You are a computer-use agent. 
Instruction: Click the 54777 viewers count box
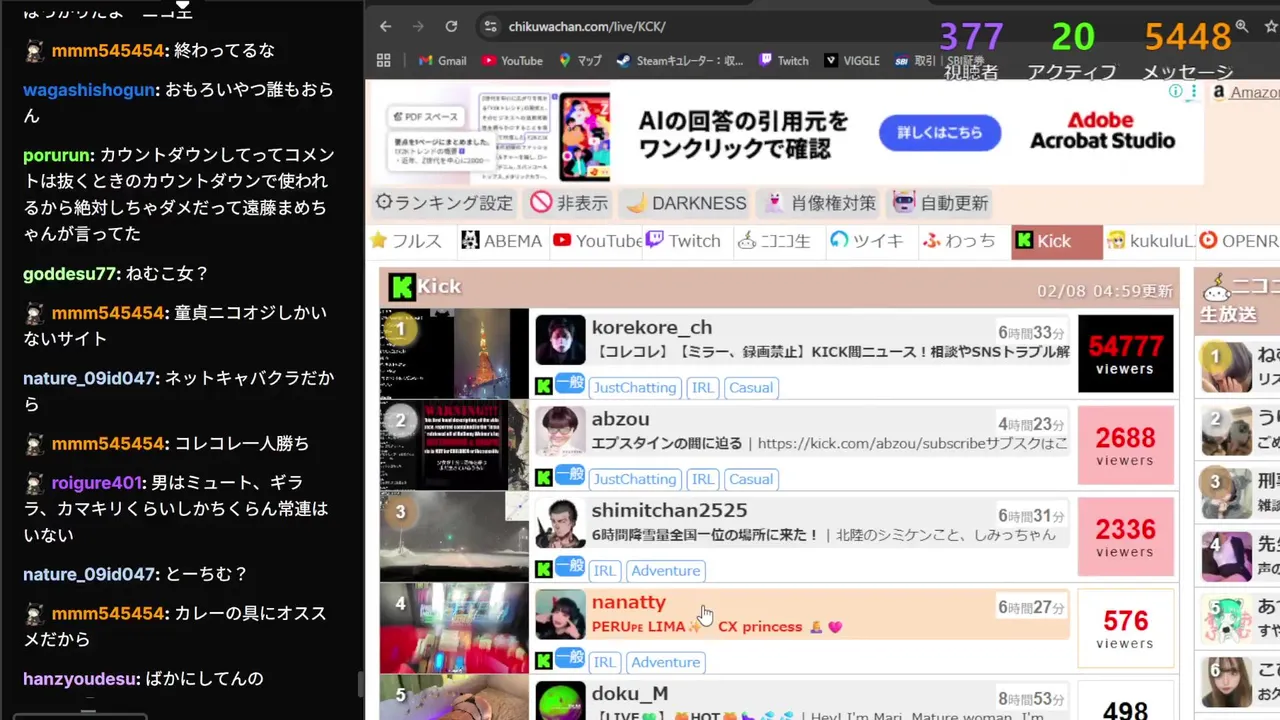[x=1125, y=353]
